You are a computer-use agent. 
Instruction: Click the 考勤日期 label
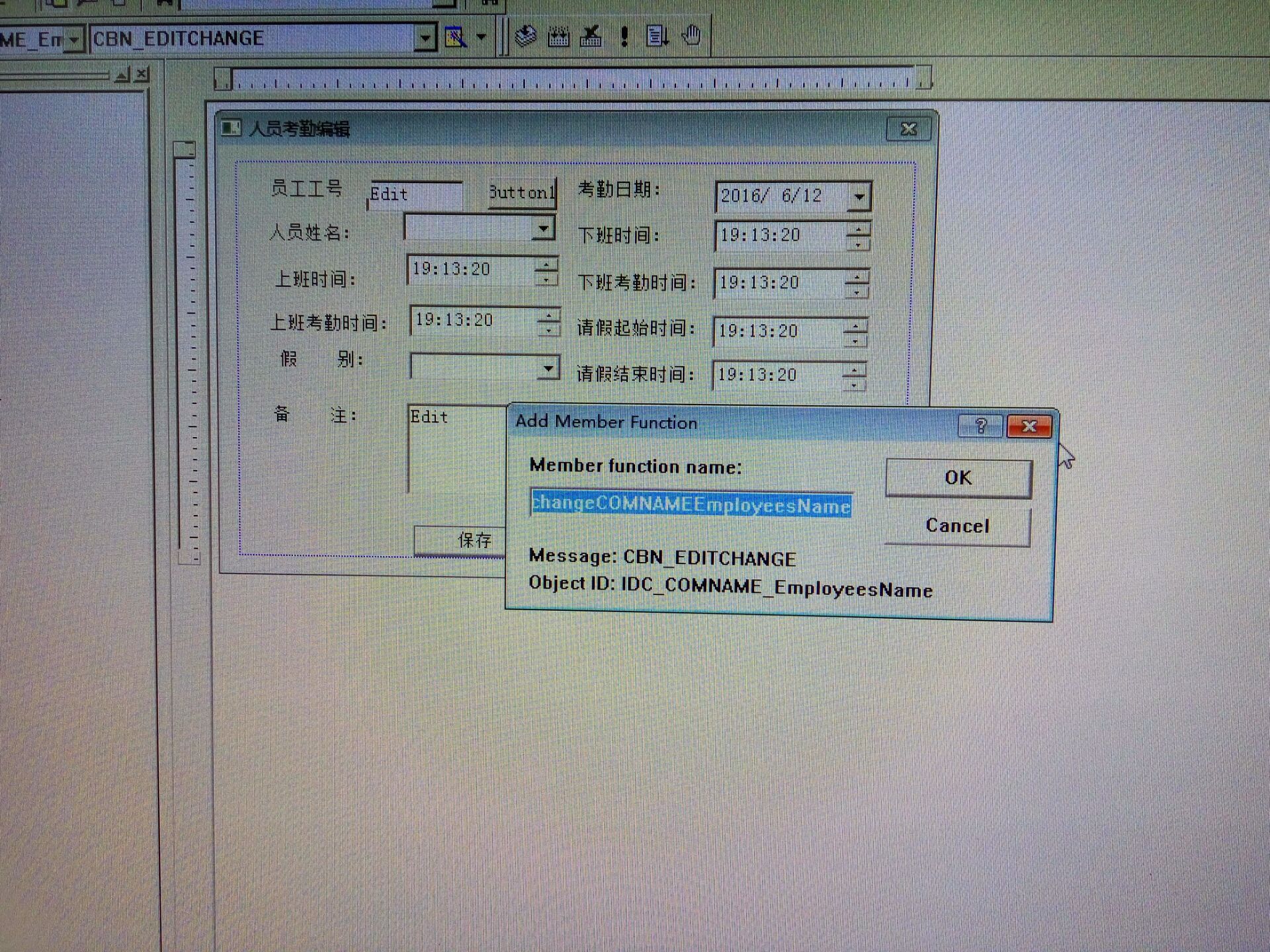619,190
